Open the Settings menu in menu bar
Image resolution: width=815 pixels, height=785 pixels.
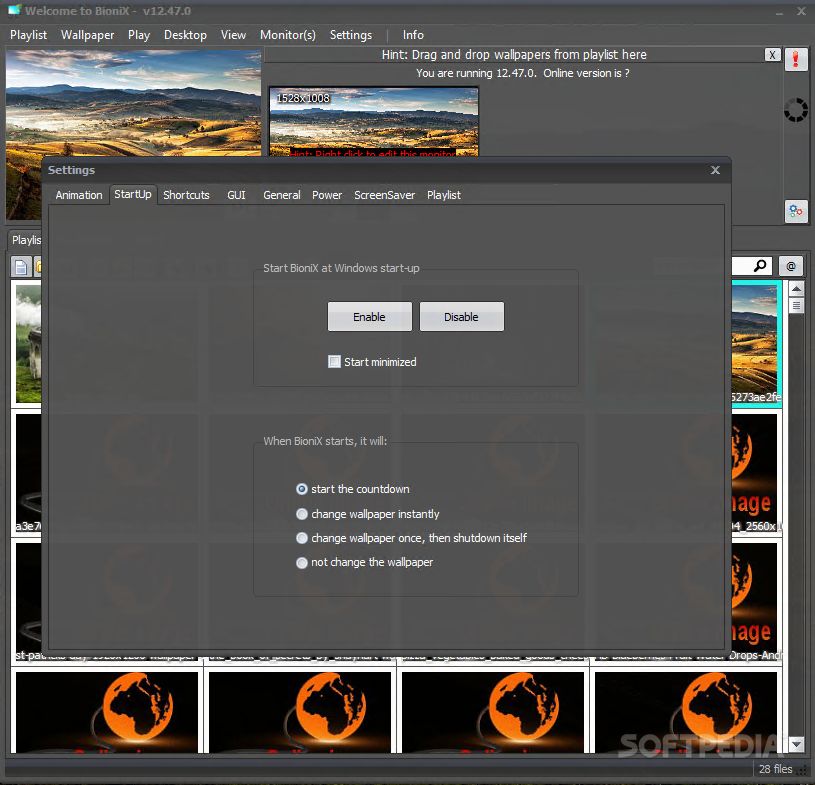351,35
